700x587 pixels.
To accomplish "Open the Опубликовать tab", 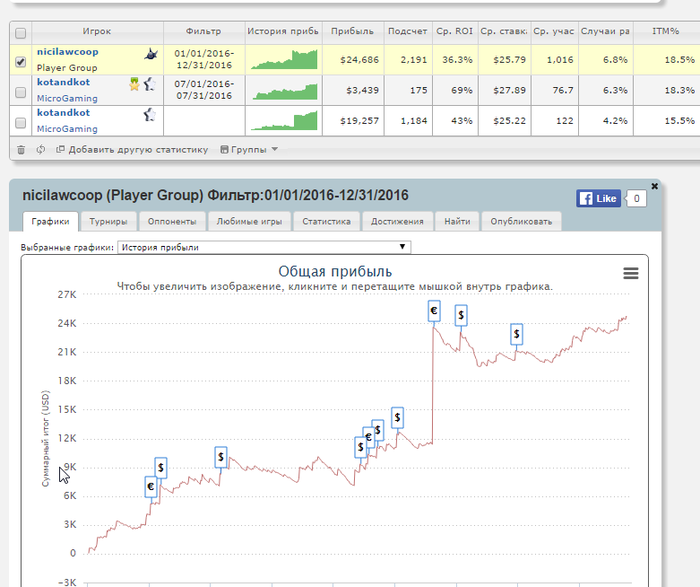I will pyautogui.click(x=521, y=221).
